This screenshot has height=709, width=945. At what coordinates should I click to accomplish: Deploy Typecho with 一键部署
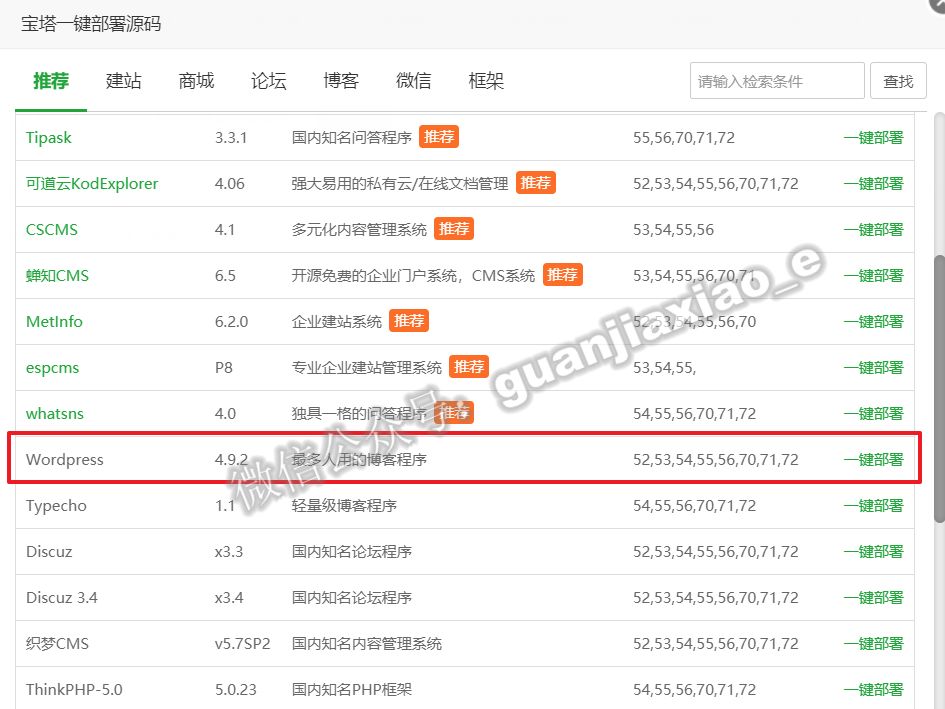pyautogui.click(x=873, y=505)
